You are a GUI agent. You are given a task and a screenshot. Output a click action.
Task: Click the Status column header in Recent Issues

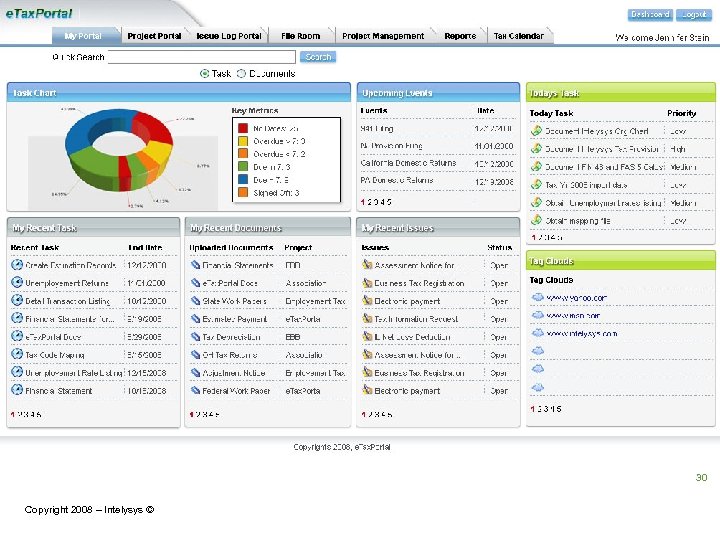500,248
